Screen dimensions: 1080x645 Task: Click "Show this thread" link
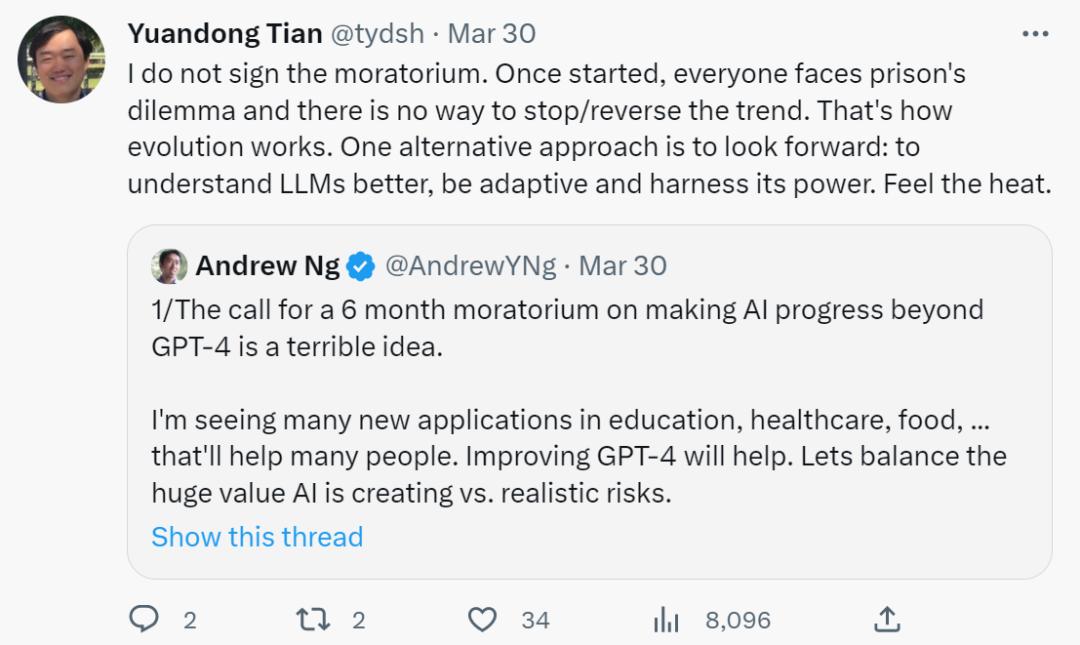tap(256, 537)
